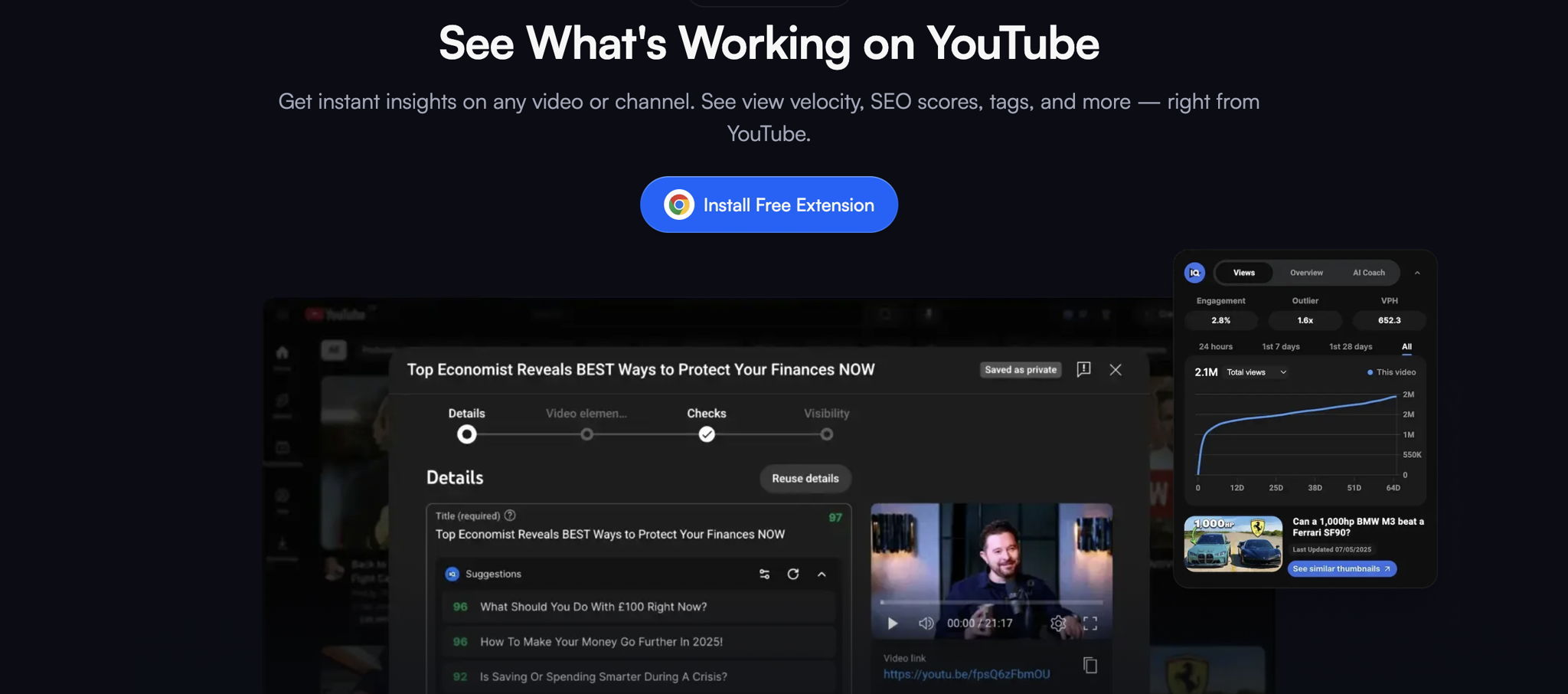Click the Chrome logo in Install button
1568x694 pixels.
[678, 205]
